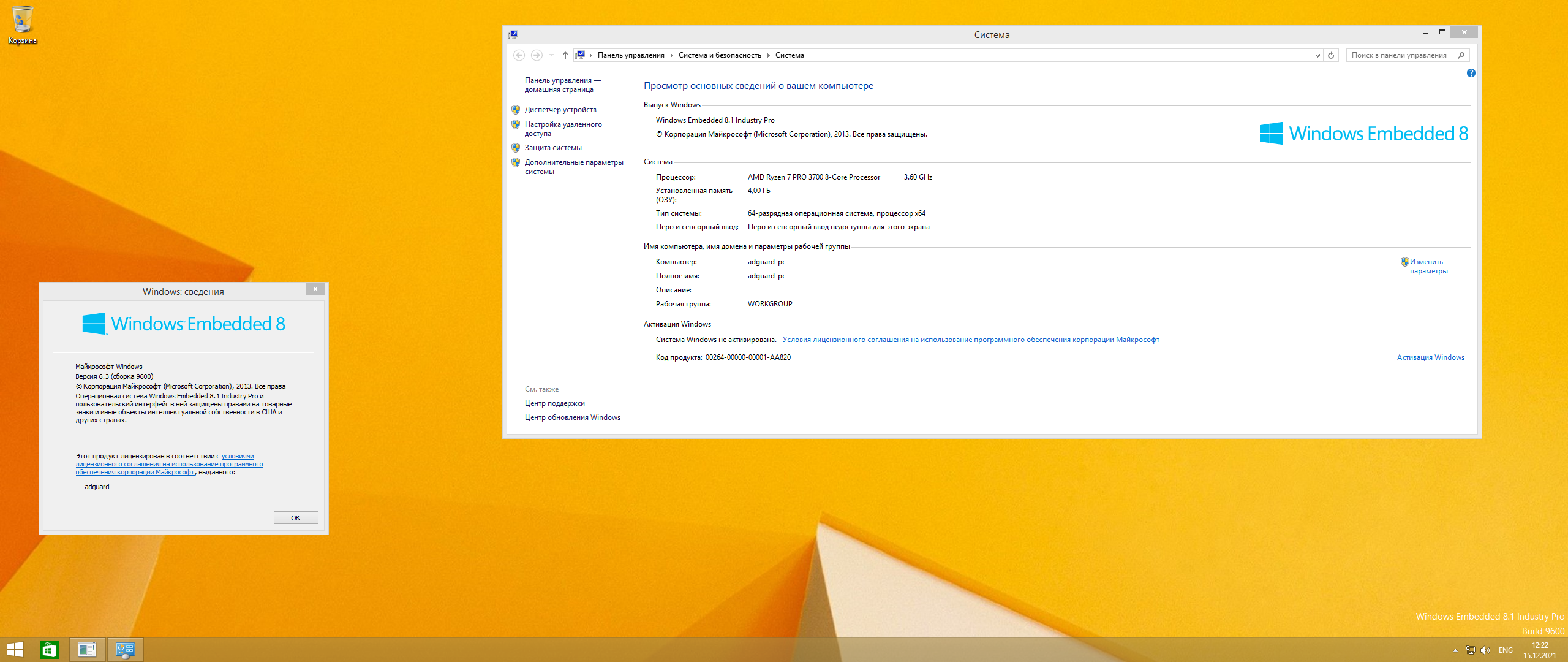This screenshot has width=1568, height=662.
Task: Go up one level with the Up arrow
Action: [565, 55]
